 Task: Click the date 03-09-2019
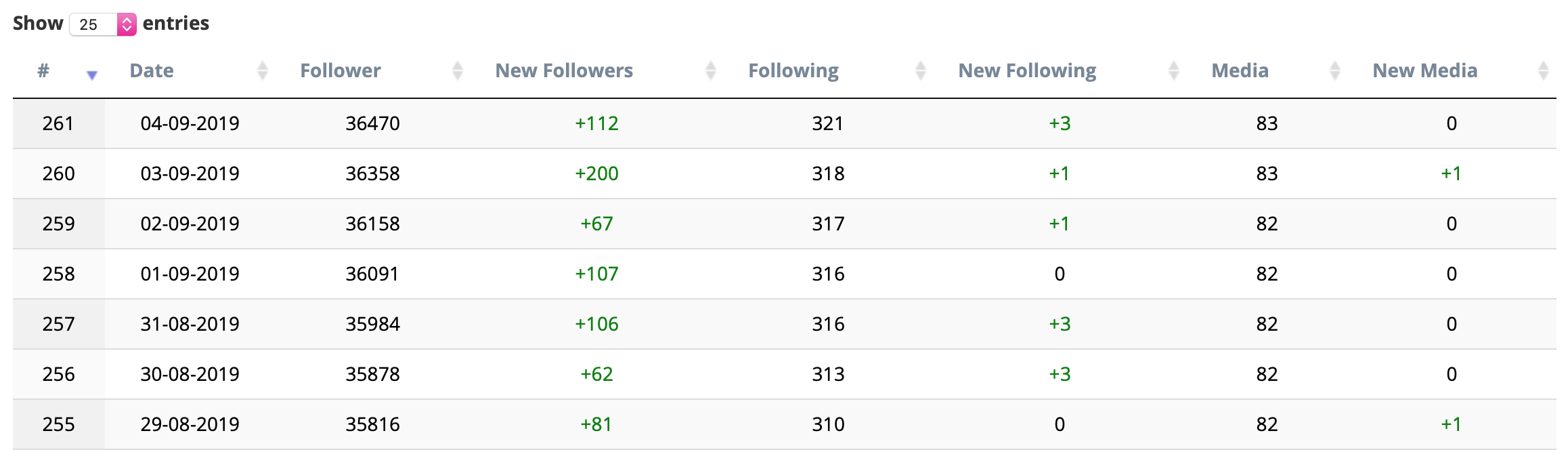[190, 173]
